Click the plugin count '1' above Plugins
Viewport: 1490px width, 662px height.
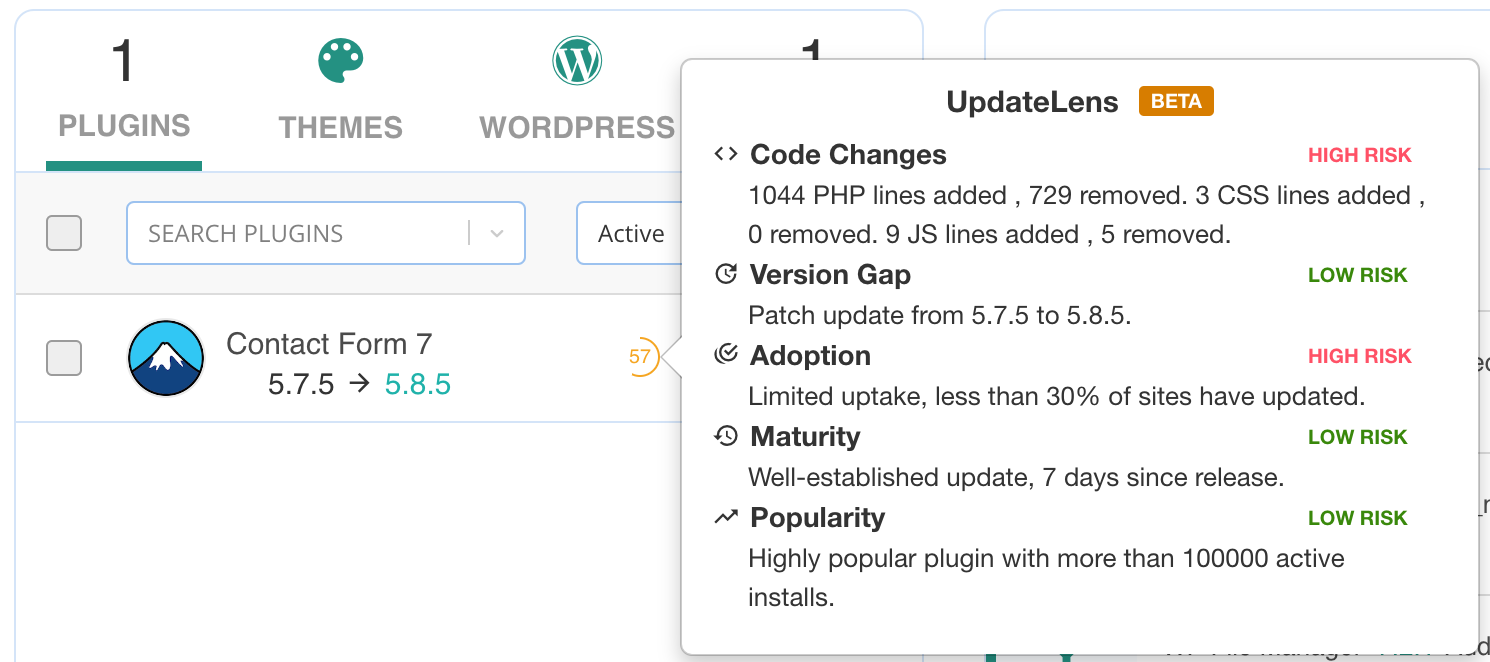pyautogui.click(x=123, y=62)
